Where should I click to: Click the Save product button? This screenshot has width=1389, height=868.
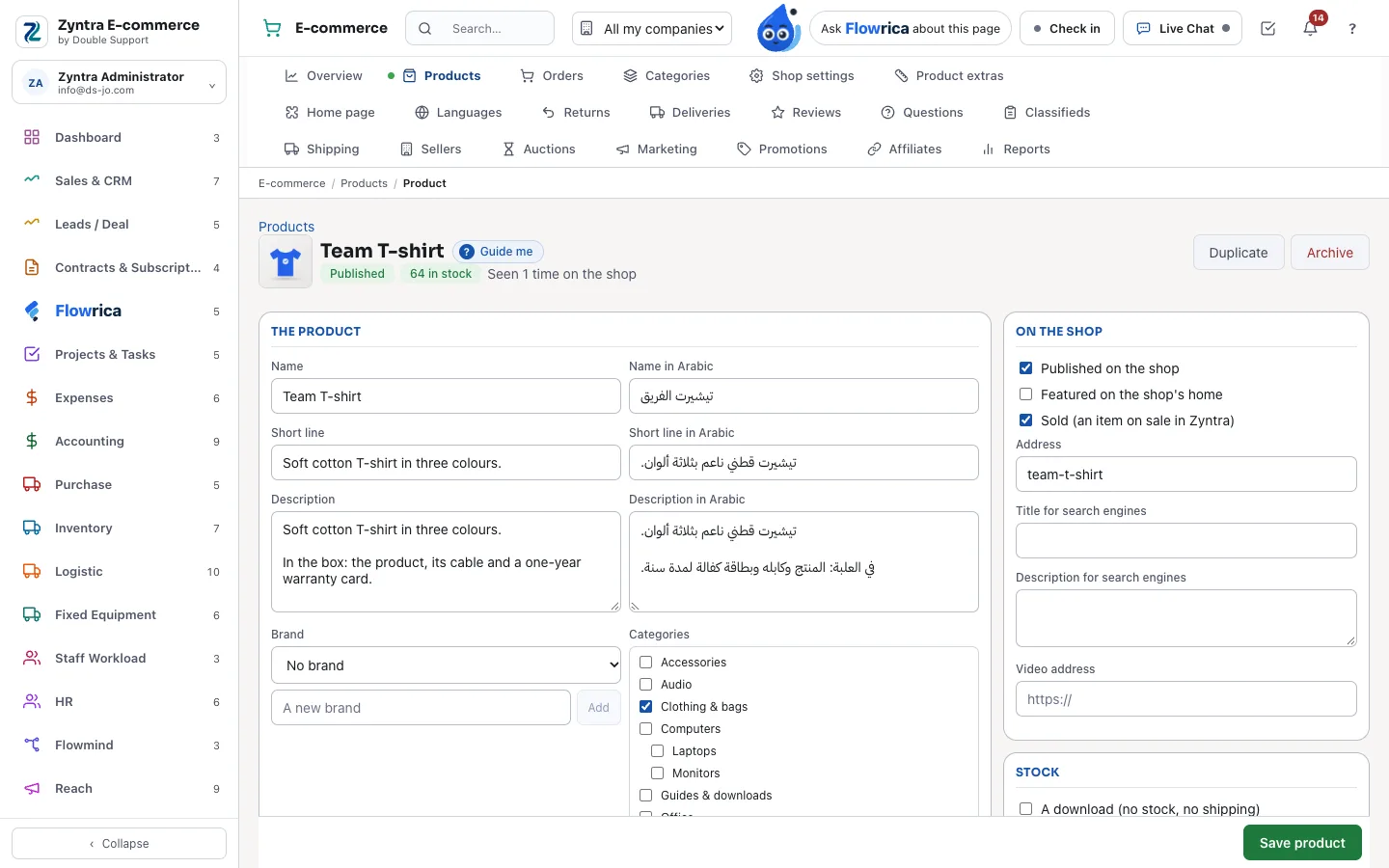(x=1302, y=843)
